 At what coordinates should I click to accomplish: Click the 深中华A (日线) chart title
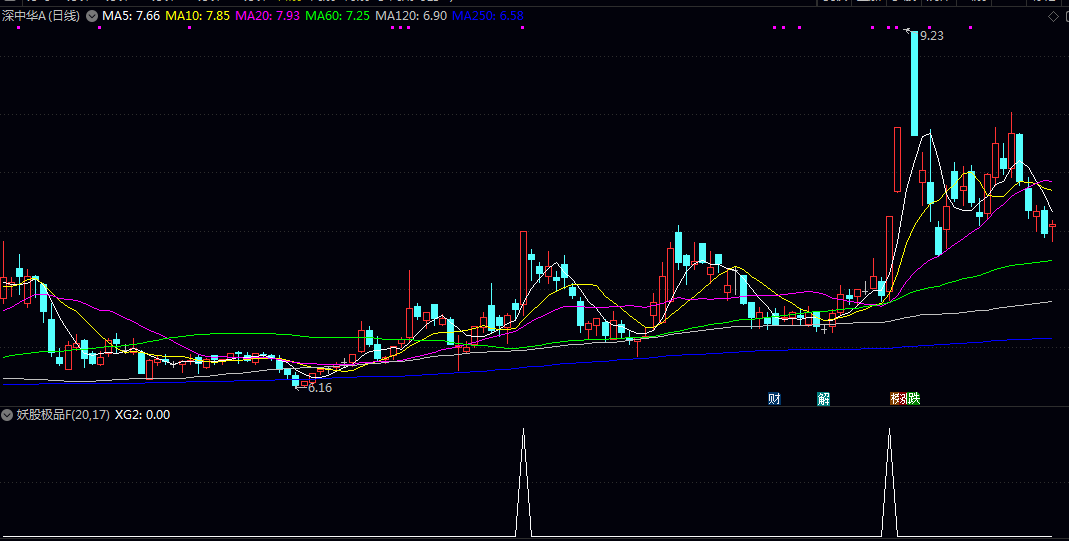pyautogui.click(x=41, y=16)
